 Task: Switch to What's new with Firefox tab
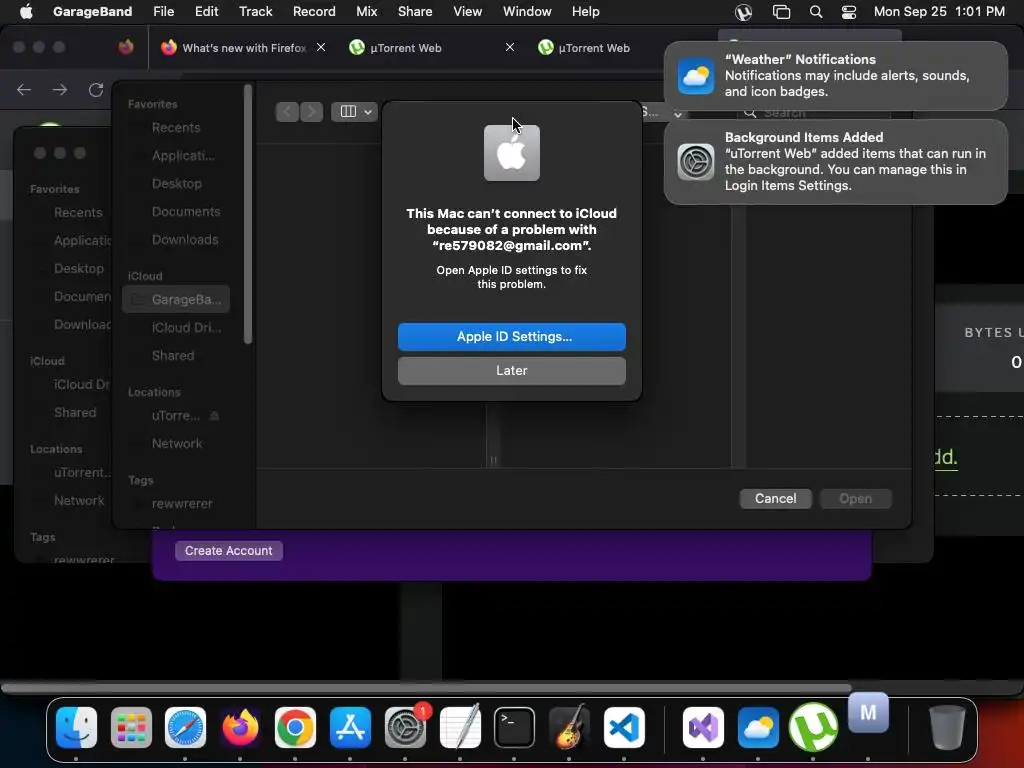[x=242, y=48]
